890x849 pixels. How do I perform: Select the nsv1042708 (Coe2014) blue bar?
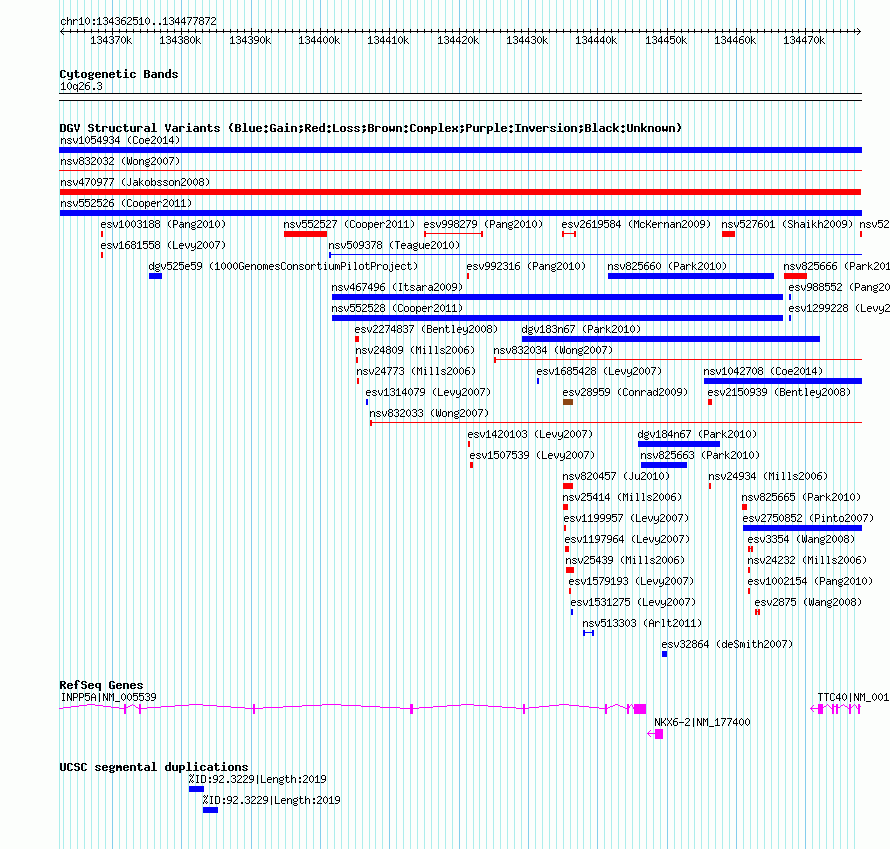(783, 381)
